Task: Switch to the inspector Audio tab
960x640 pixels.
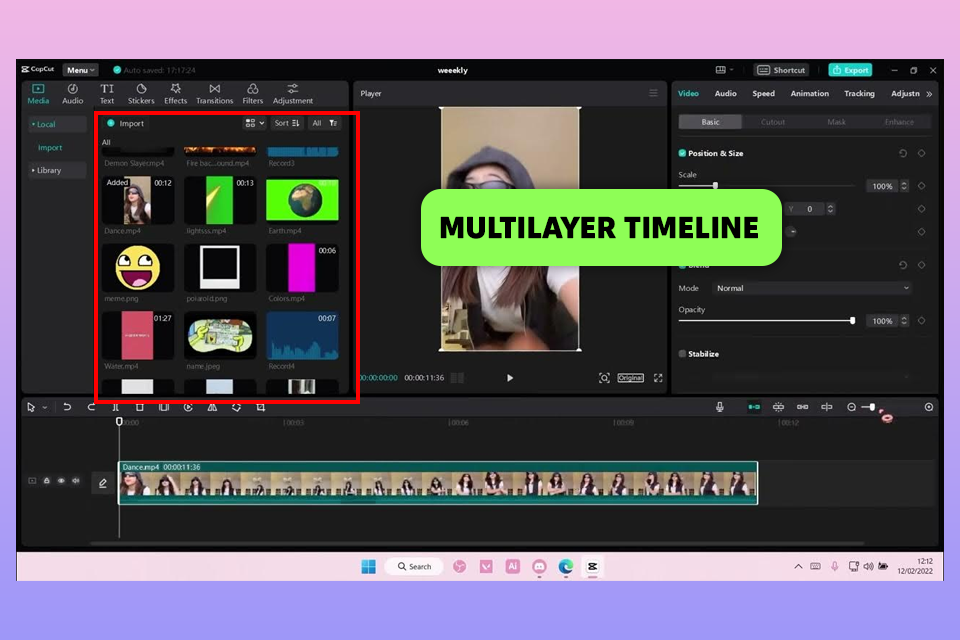Action: (x=726, y=93)
